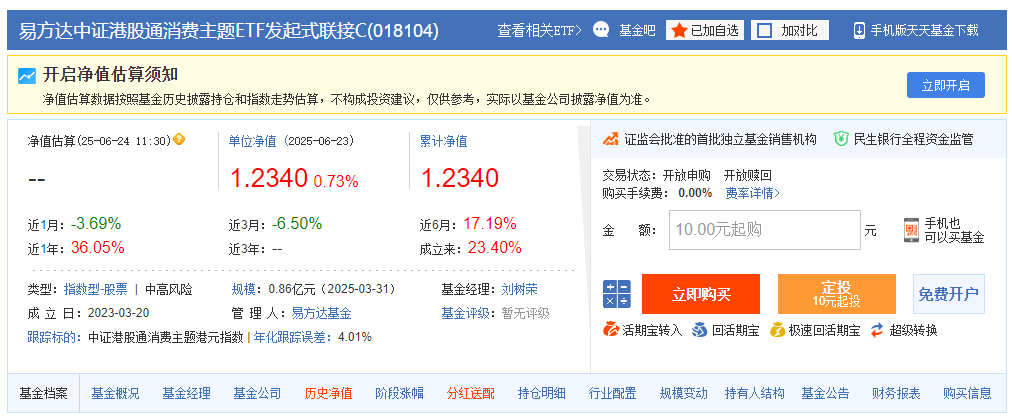Click the 基金吧 chat bubble icon
Image resolution: width=1012 pixels, height=417 pixels.
click(x=601, y=30)
